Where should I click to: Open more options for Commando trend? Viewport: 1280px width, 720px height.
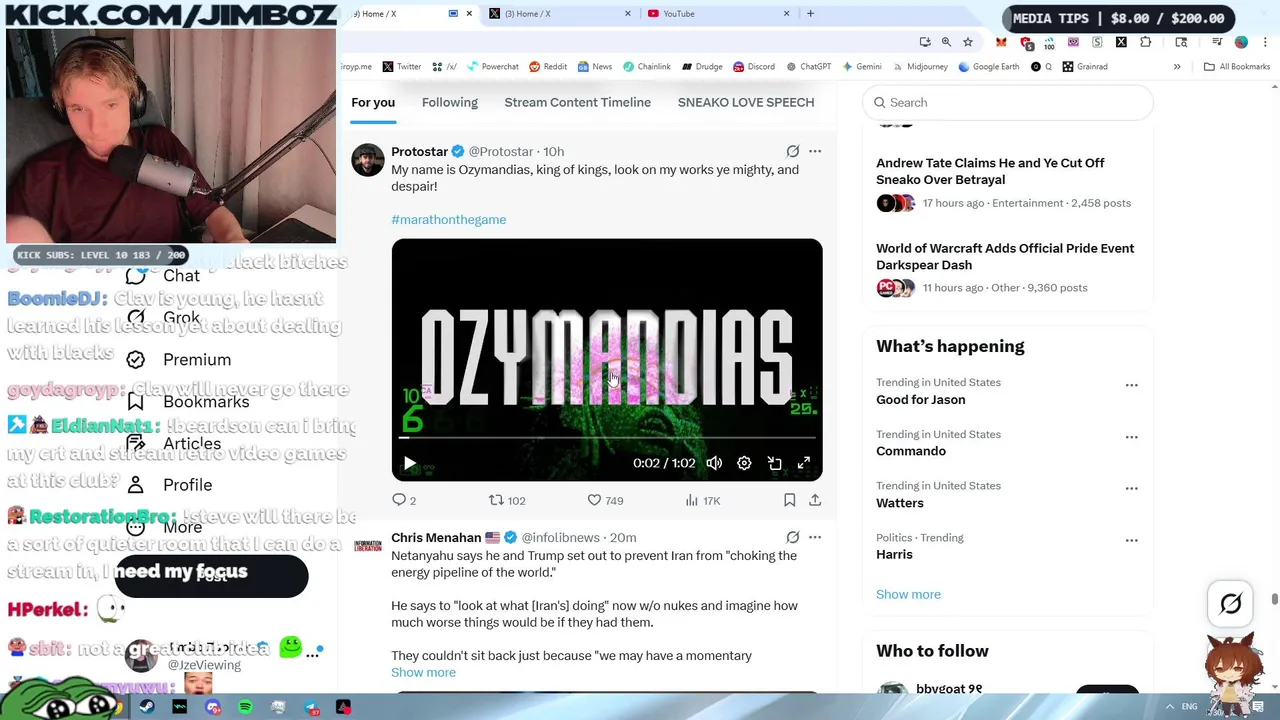1131,437
